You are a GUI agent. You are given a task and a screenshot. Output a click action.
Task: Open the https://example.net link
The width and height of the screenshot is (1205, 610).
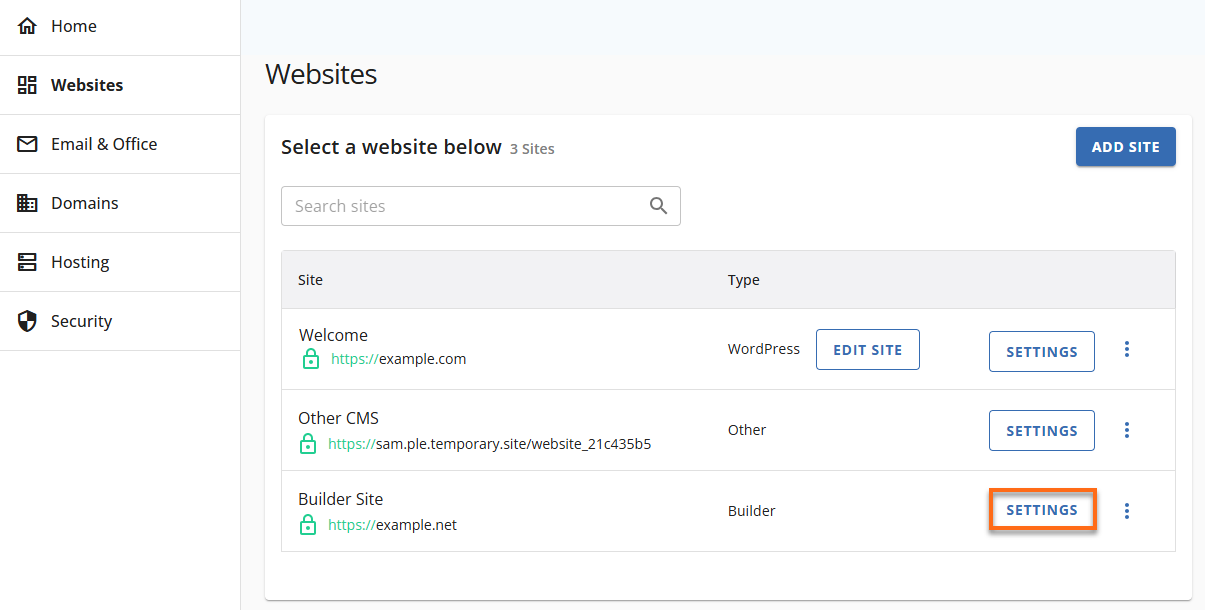(392, 525)
